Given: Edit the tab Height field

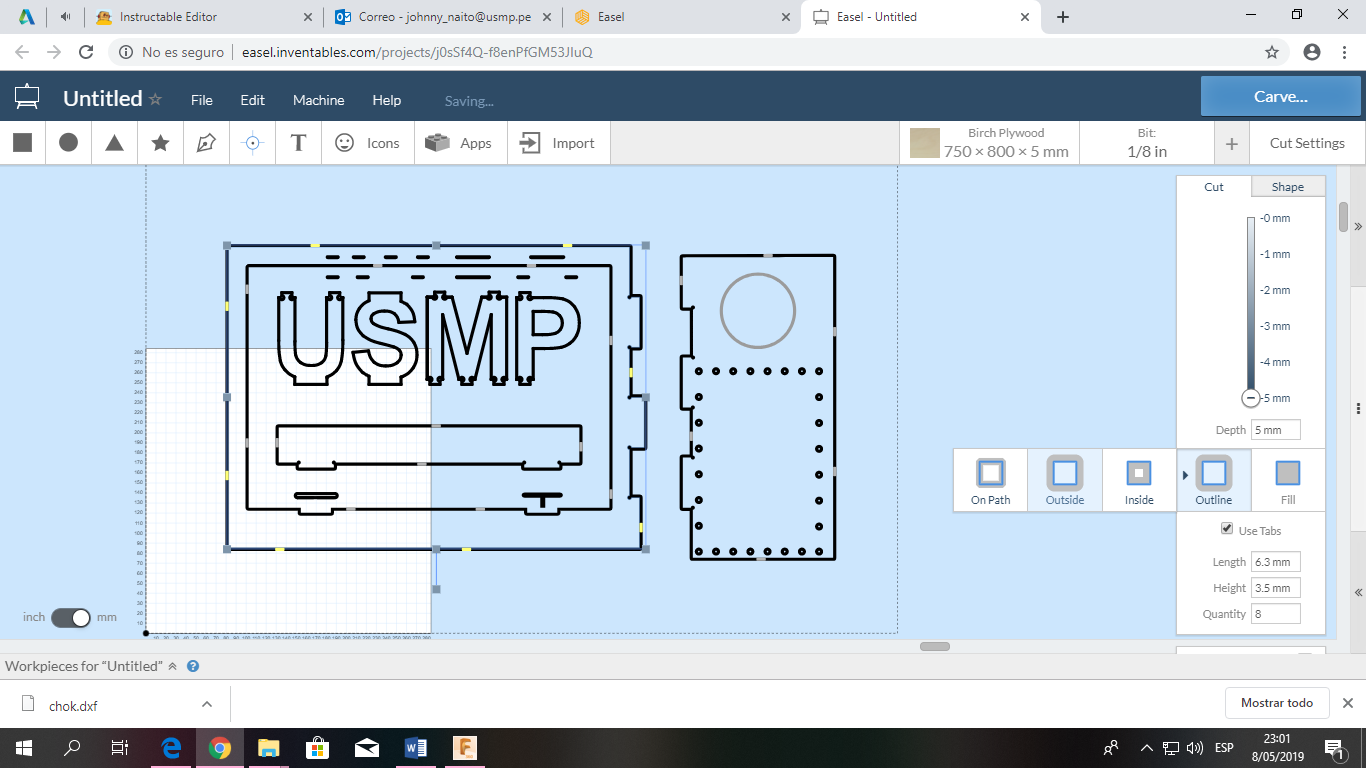Looking at the screenshot, I should [x=1275, y=588].
